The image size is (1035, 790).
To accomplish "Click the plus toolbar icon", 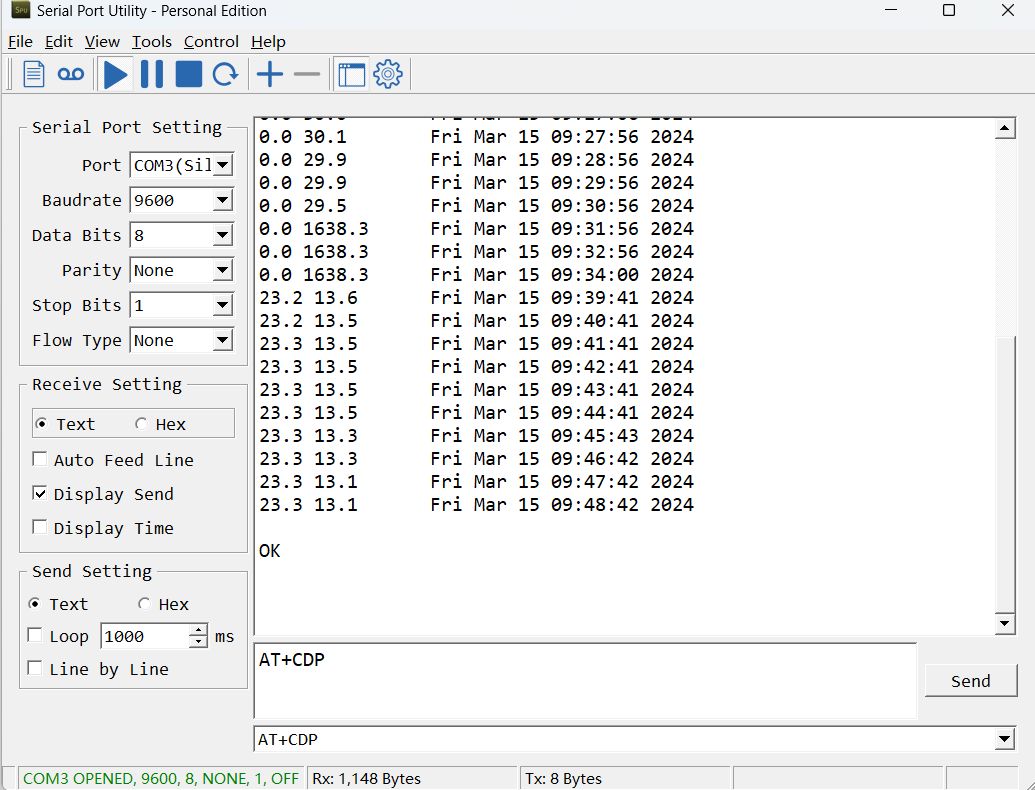I will 270,74.
